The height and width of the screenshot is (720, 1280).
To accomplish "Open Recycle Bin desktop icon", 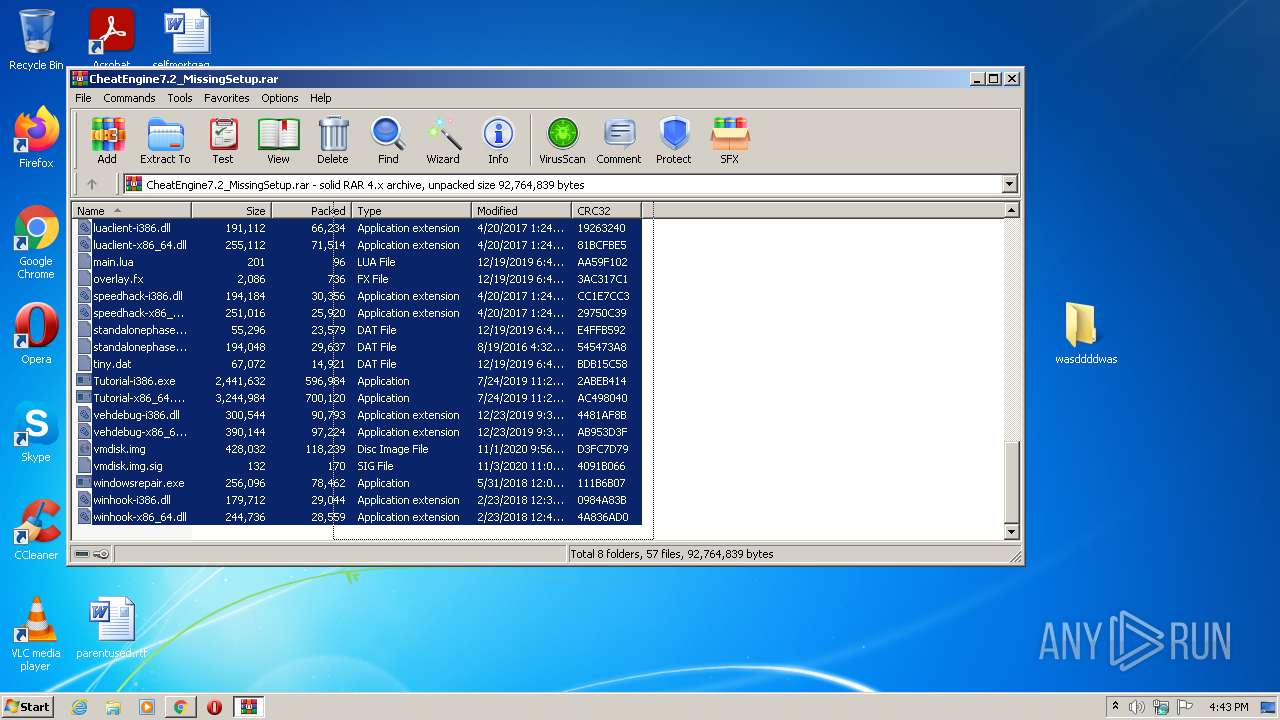I will [36, 40].
